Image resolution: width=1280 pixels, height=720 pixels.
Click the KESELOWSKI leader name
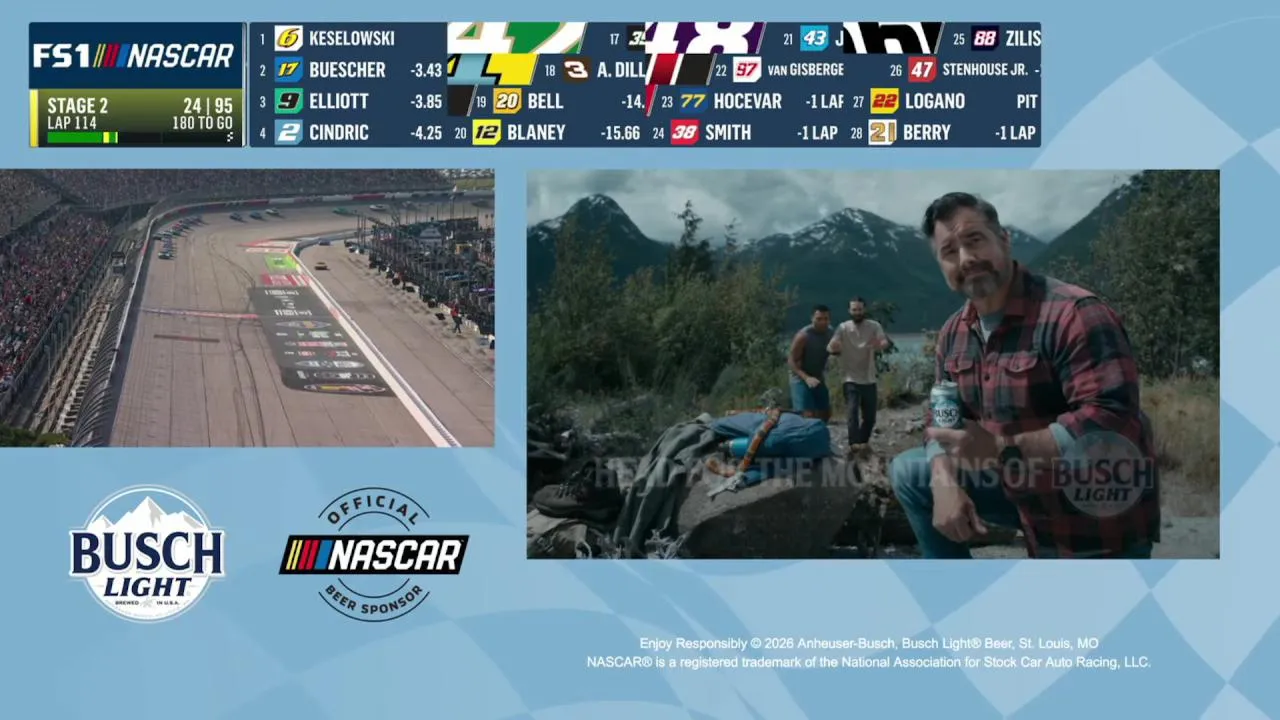tap(352, 38)
